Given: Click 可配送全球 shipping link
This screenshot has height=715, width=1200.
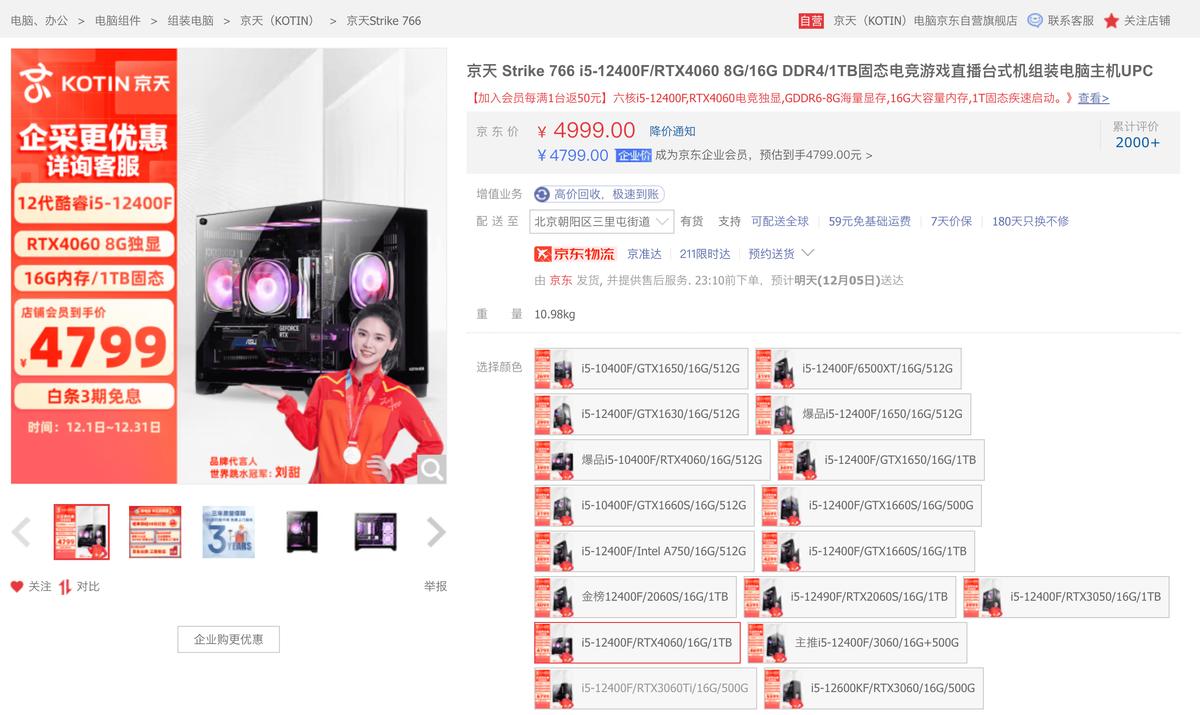Looking at the screenshot, I should 780,221.
